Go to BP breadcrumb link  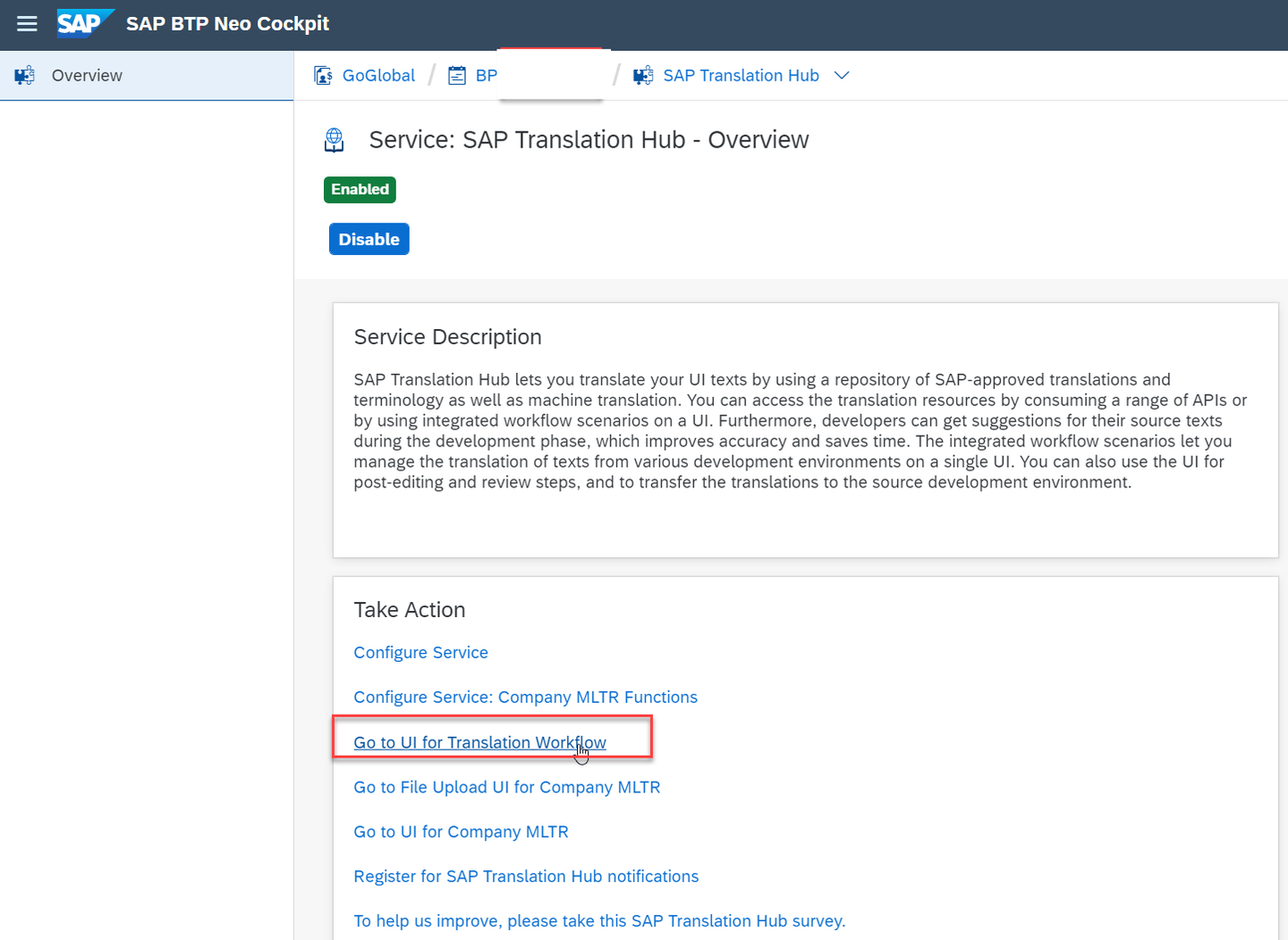point(486,76)
